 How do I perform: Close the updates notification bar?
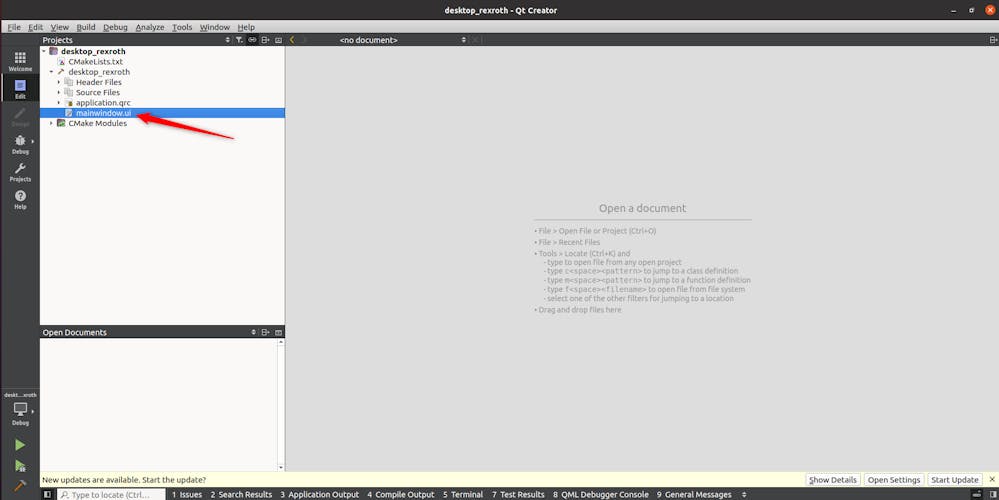click(992, 479)
